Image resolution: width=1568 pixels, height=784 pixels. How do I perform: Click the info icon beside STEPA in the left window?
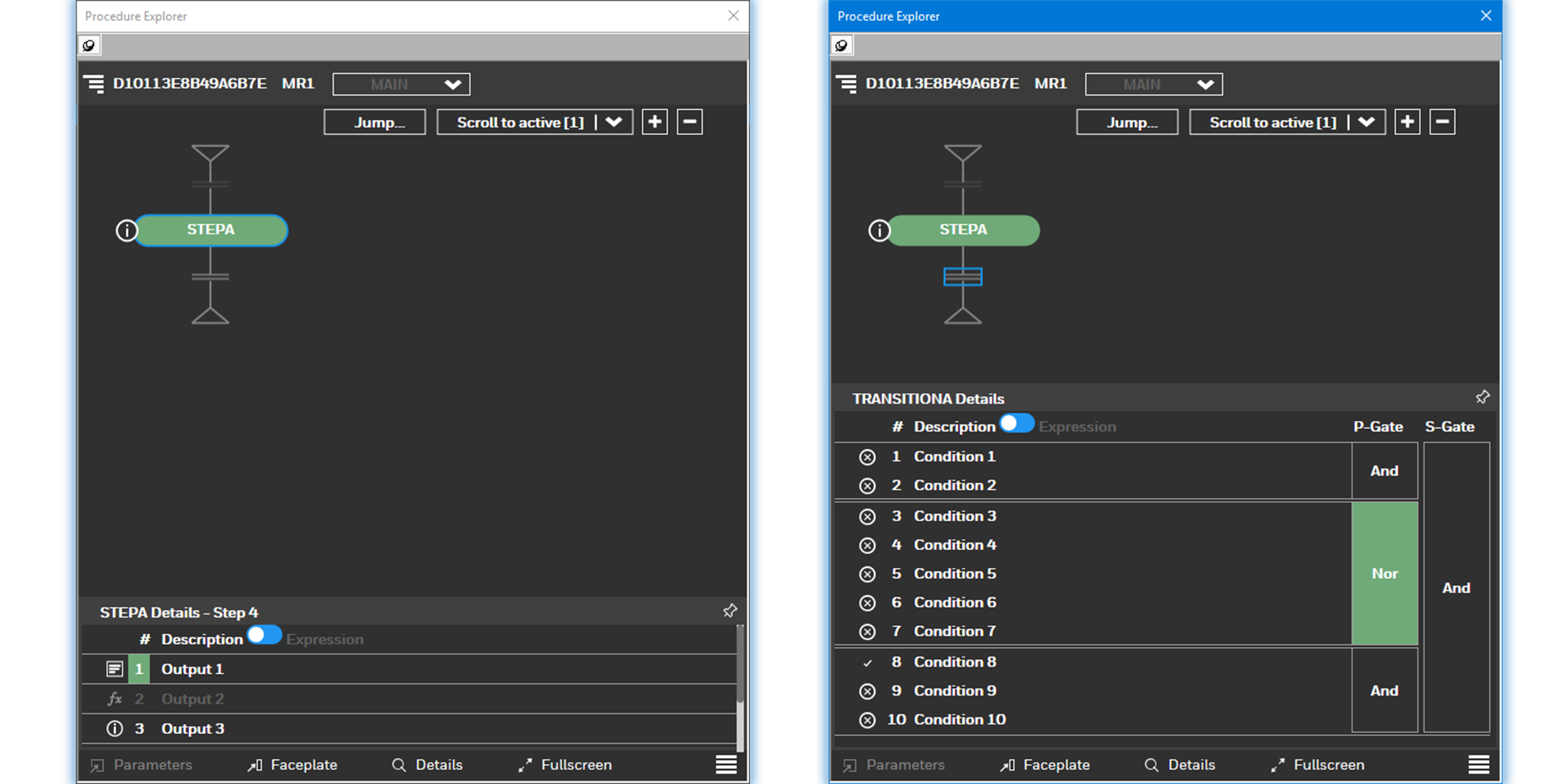coord(126,230)
